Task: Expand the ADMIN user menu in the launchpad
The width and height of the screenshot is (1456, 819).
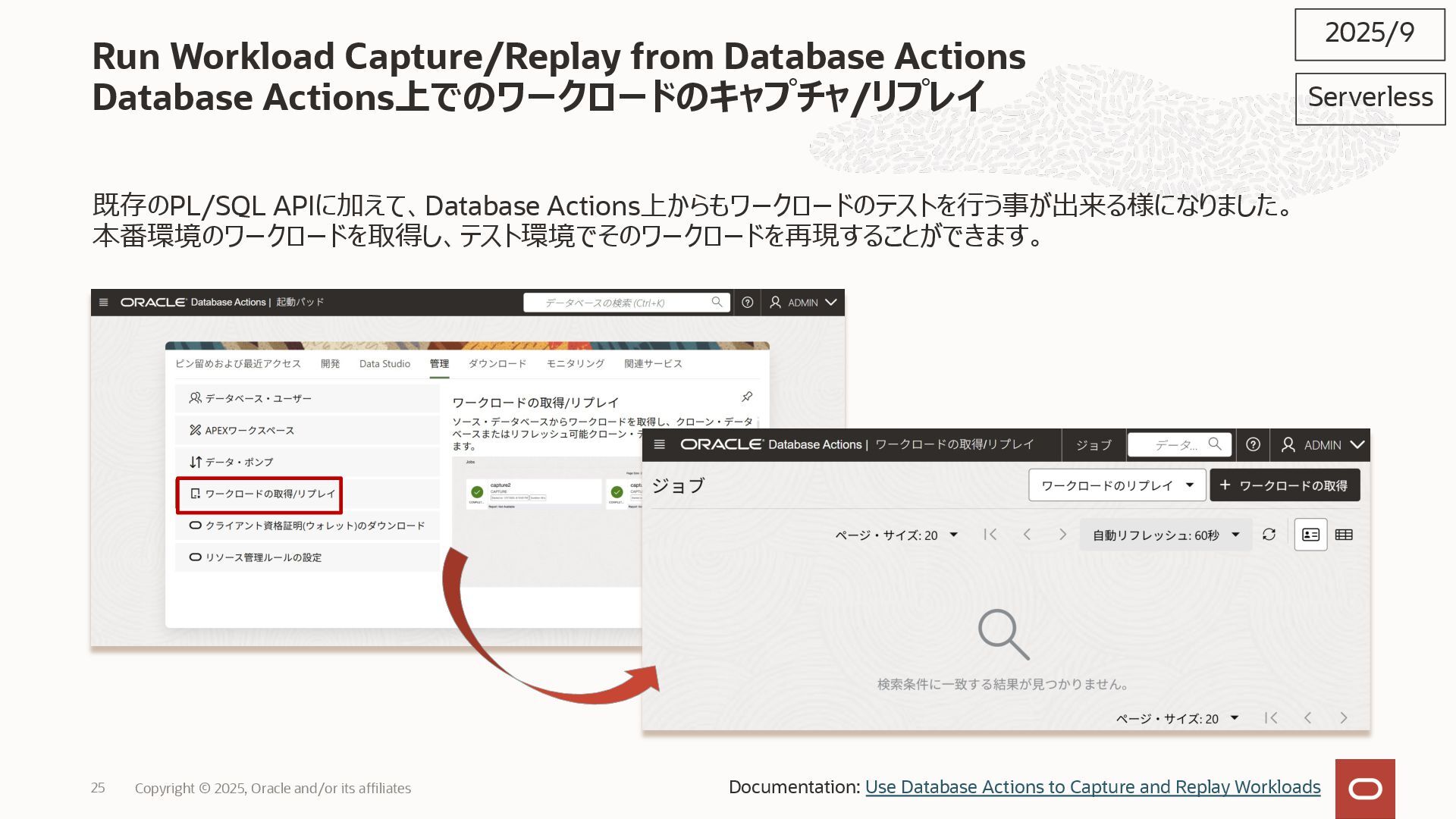Action: point(804,303)
